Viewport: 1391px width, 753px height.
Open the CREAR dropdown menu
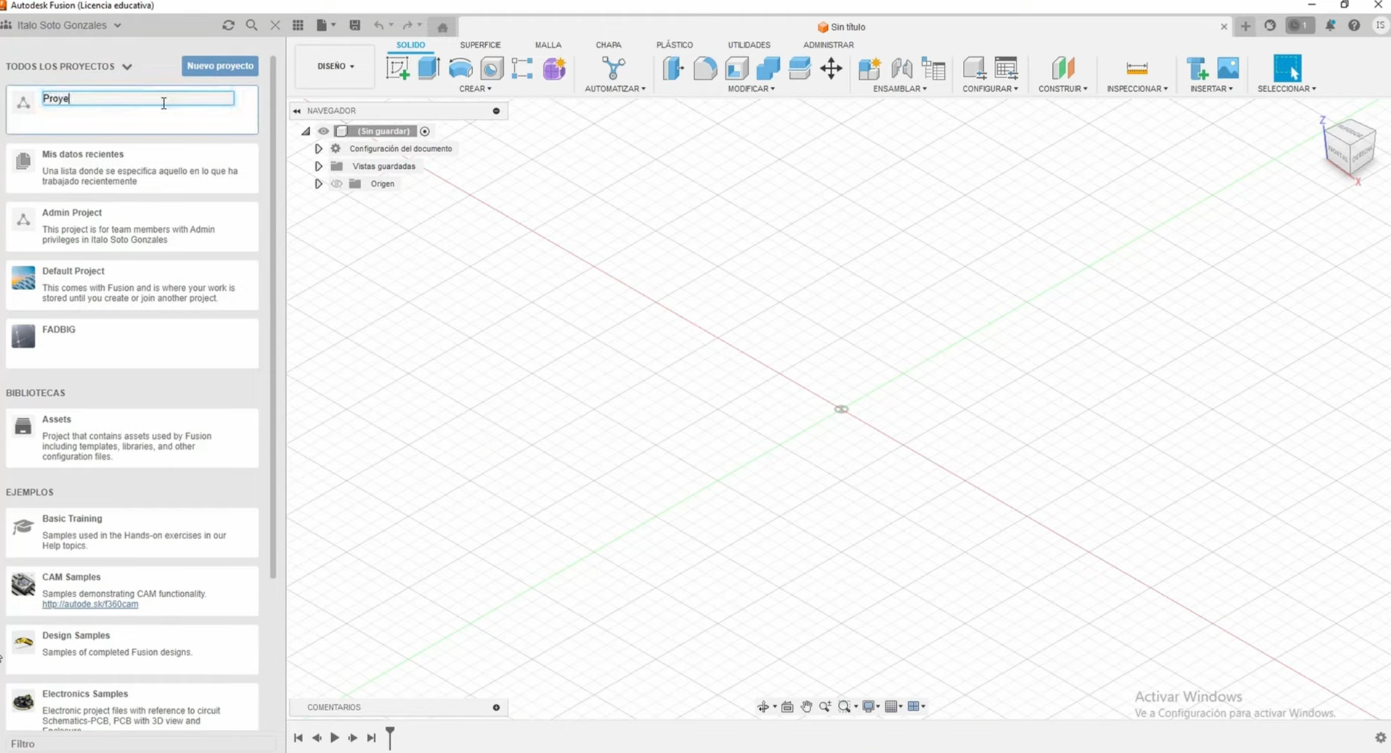[475, 89]
